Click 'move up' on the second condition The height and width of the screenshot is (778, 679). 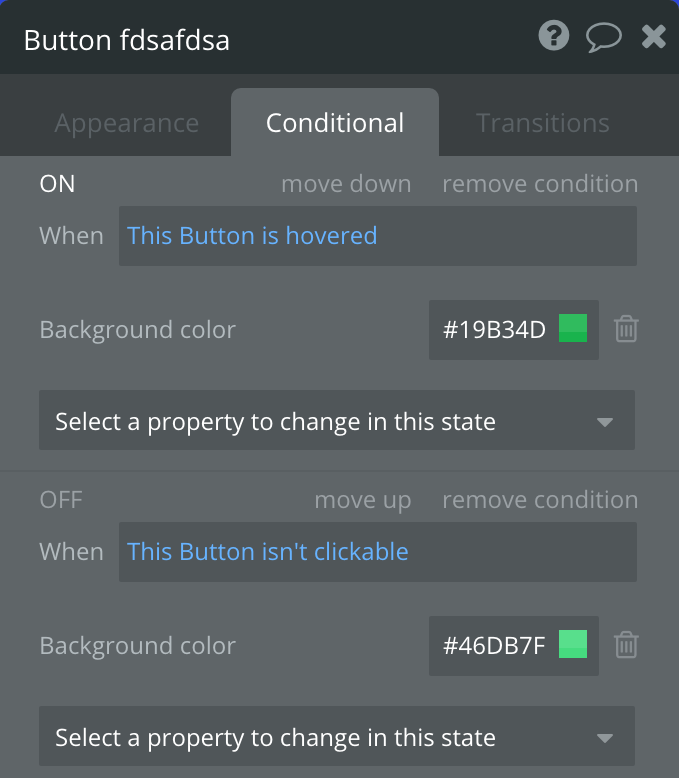pyautogui.click(x=362, y=500)
